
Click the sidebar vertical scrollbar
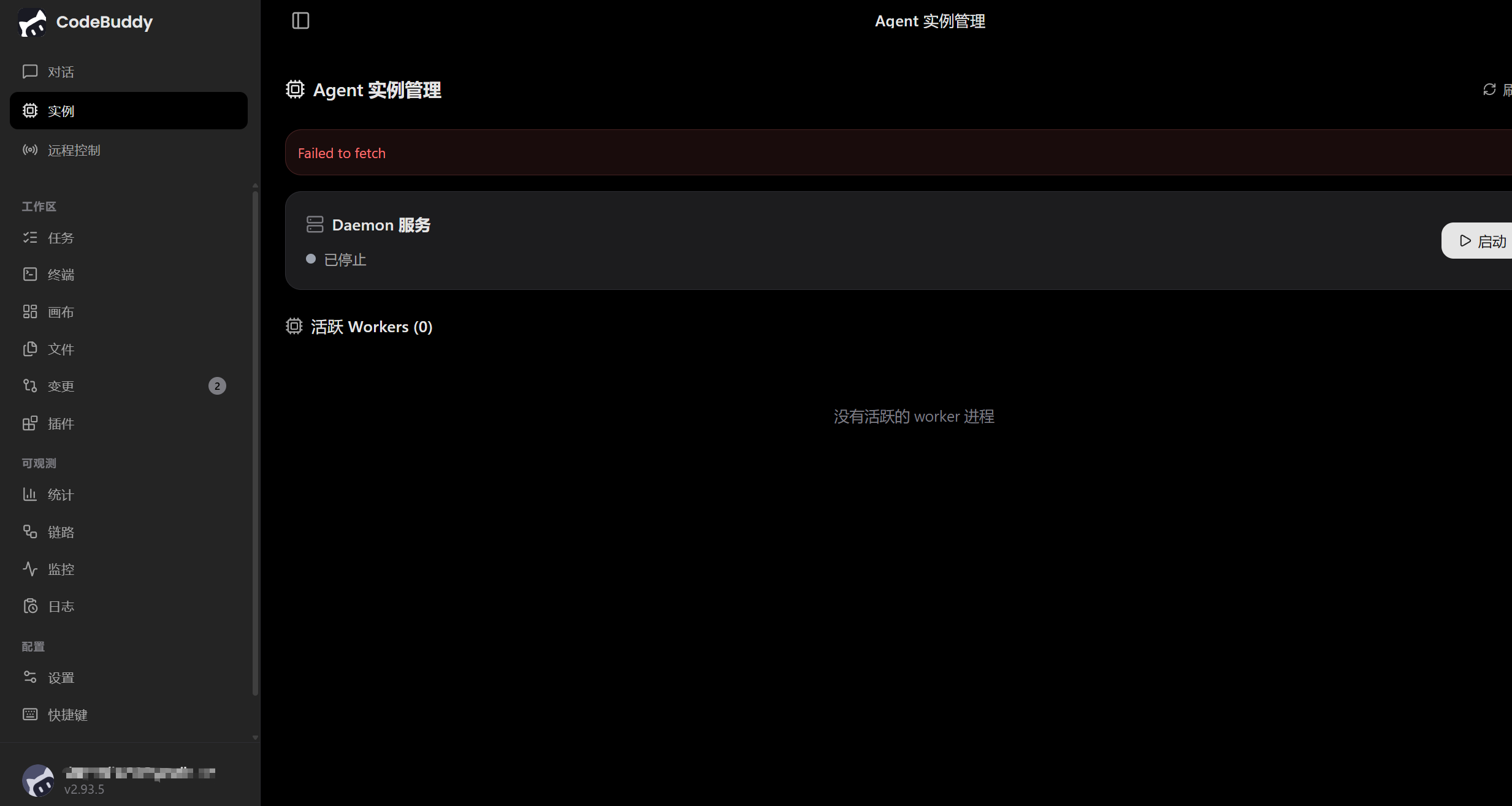(255, 443)
